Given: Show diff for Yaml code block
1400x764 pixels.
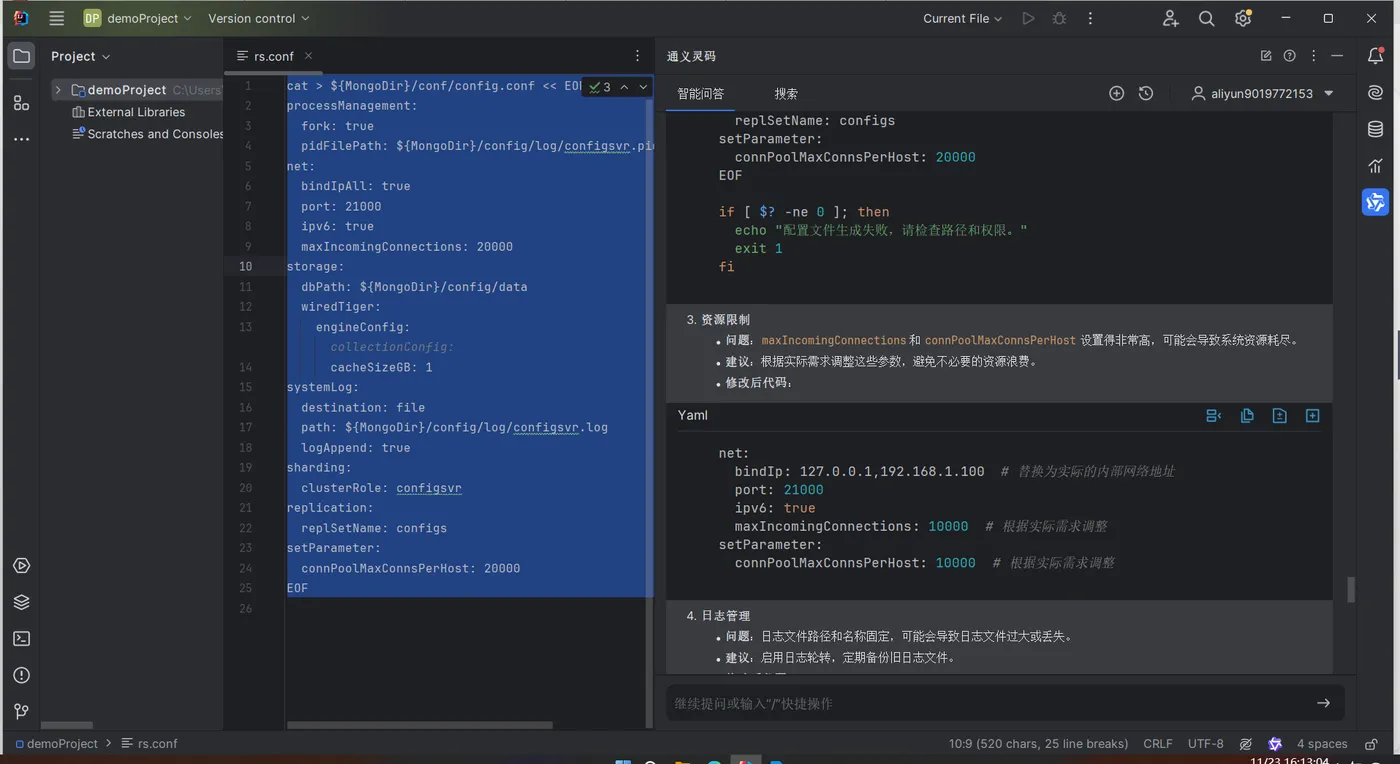Looking at the screenshot, I should 1279,415.
